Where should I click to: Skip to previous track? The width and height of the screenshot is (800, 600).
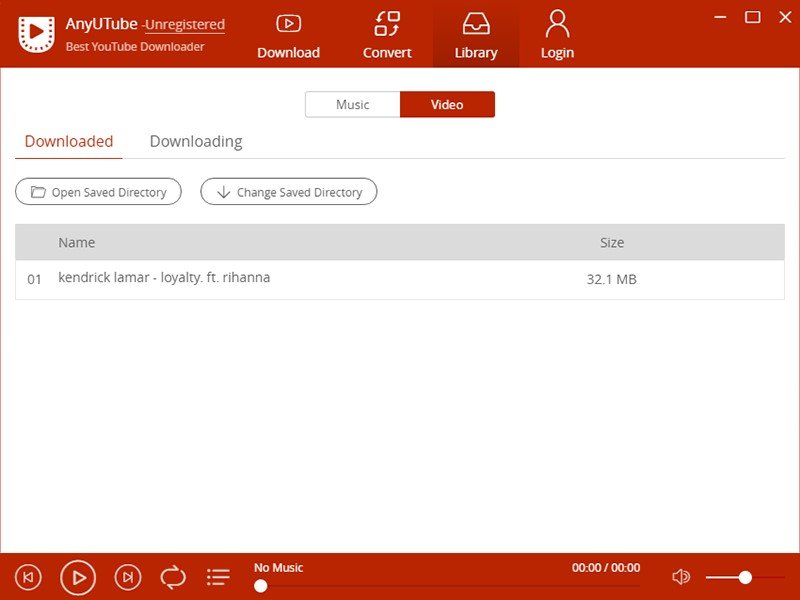(x=29, y=577)
